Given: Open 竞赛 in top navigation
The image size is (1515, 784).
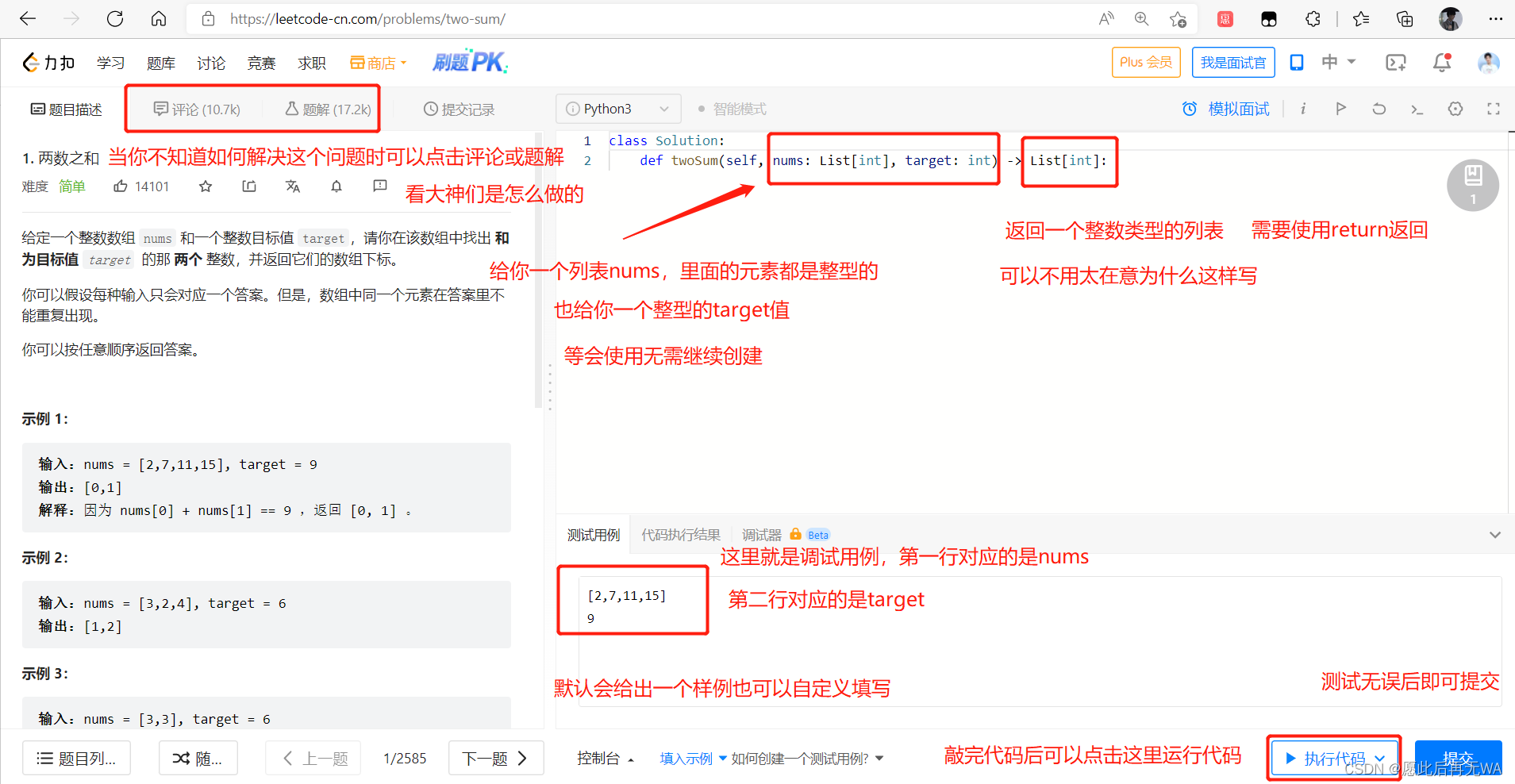Looking at the screenshot, I should 261,63.
